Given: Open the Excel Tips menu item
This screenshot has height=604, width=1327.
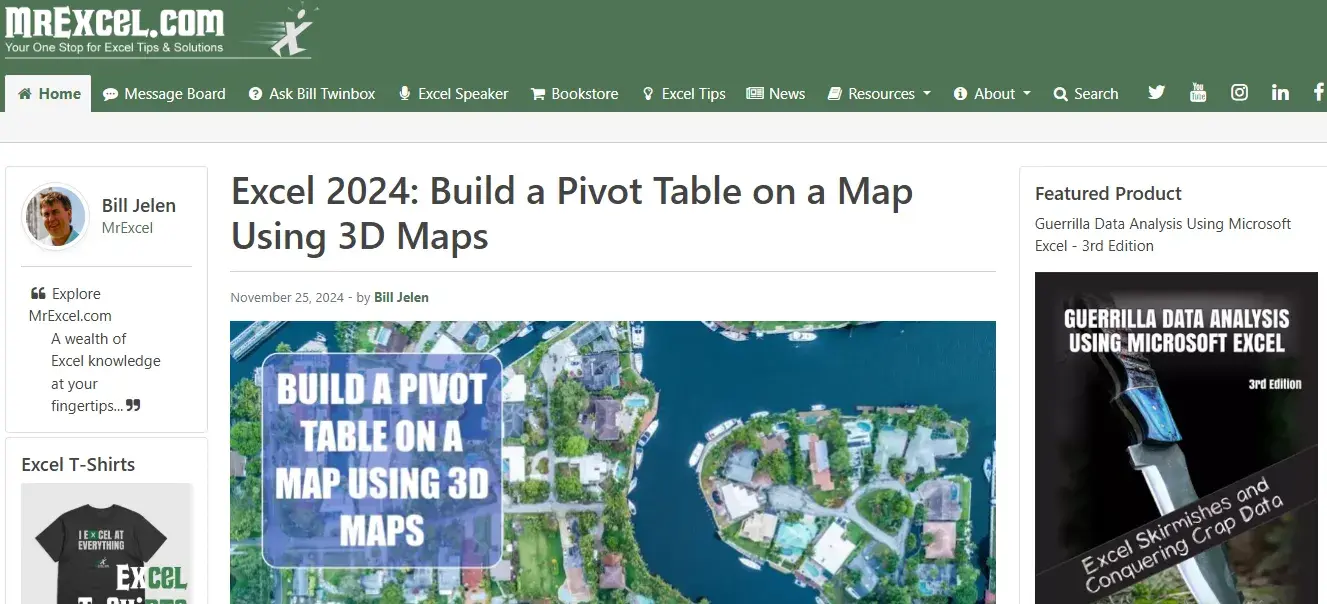Looking at the screenshot, I should [684, 94].
